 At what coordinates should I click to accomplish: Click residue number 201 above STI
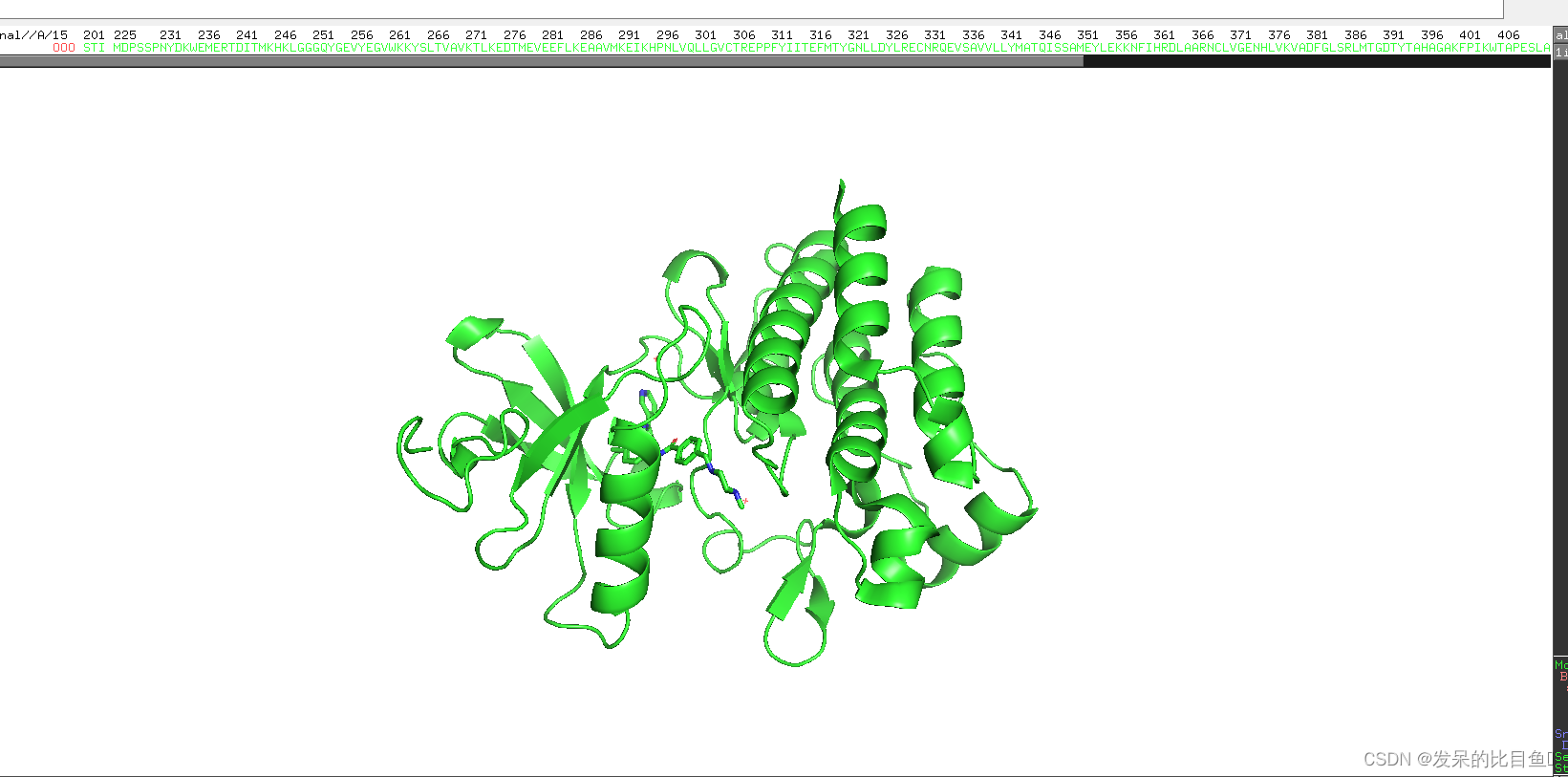(95, 34)
